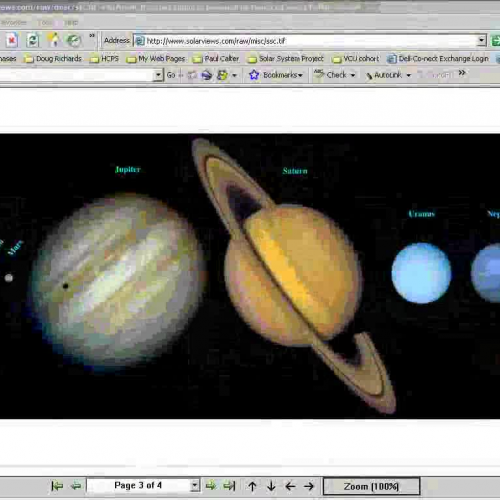Open the Help menu
The image size is (500, 500).
71,23
